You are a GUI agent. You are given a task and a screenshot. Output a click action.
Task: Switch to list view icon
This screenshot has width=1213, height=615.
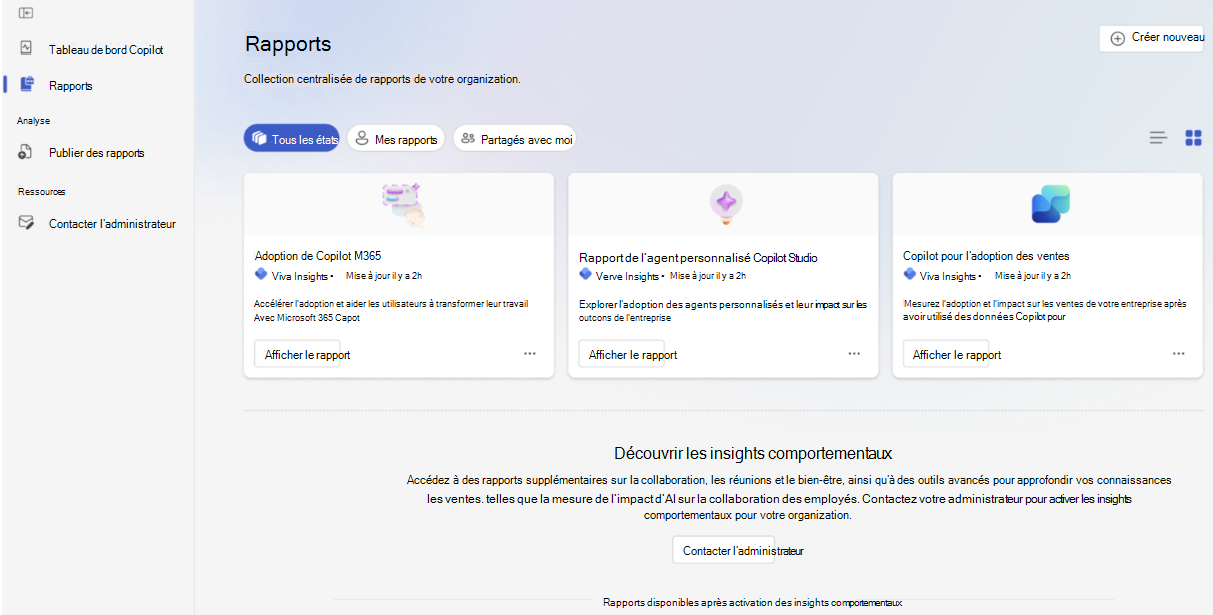tap(1158, 138)
